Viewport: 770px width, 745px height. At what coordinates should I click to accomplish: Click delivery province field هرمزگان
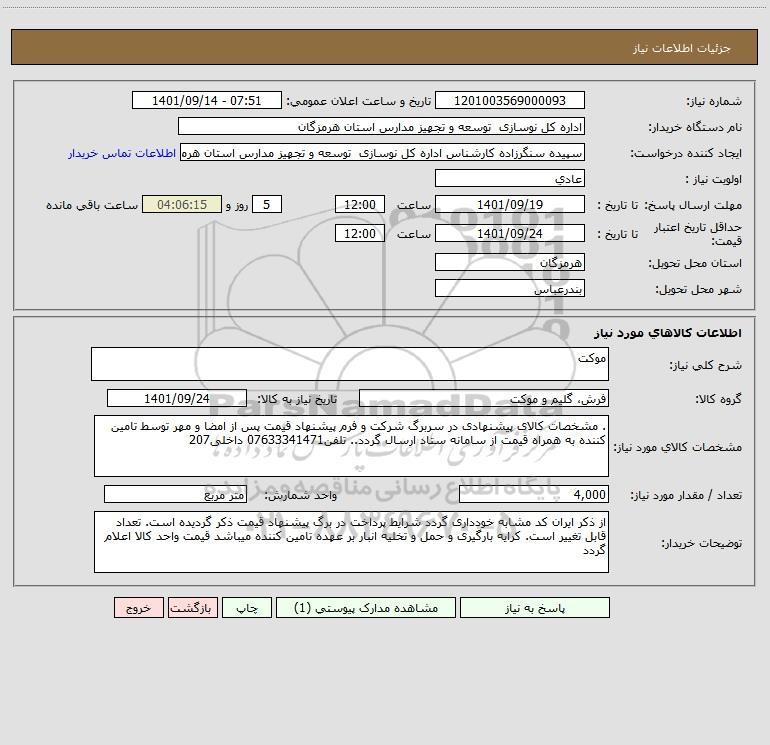[x=510, y=262]
